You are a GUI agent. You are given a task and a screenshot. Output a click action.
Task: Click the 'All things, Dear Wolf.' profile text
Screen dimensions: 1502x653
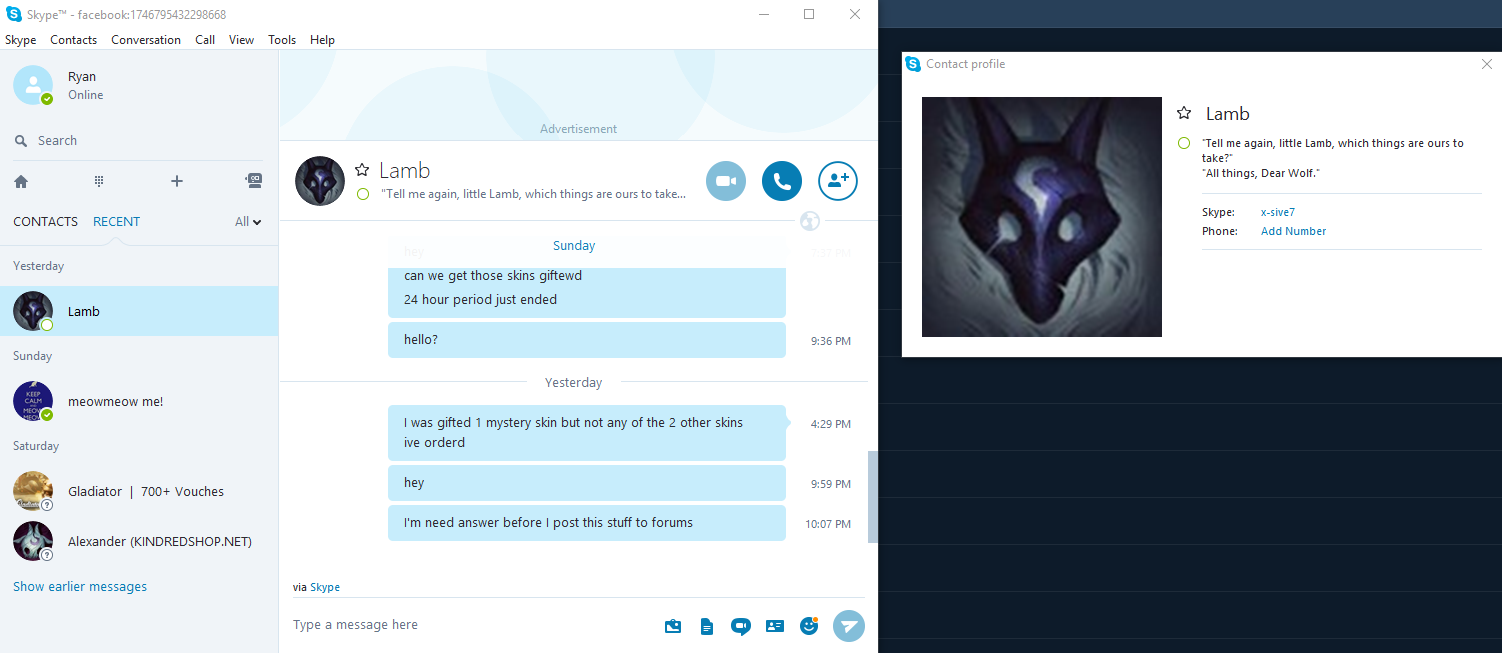(1261, 174)
